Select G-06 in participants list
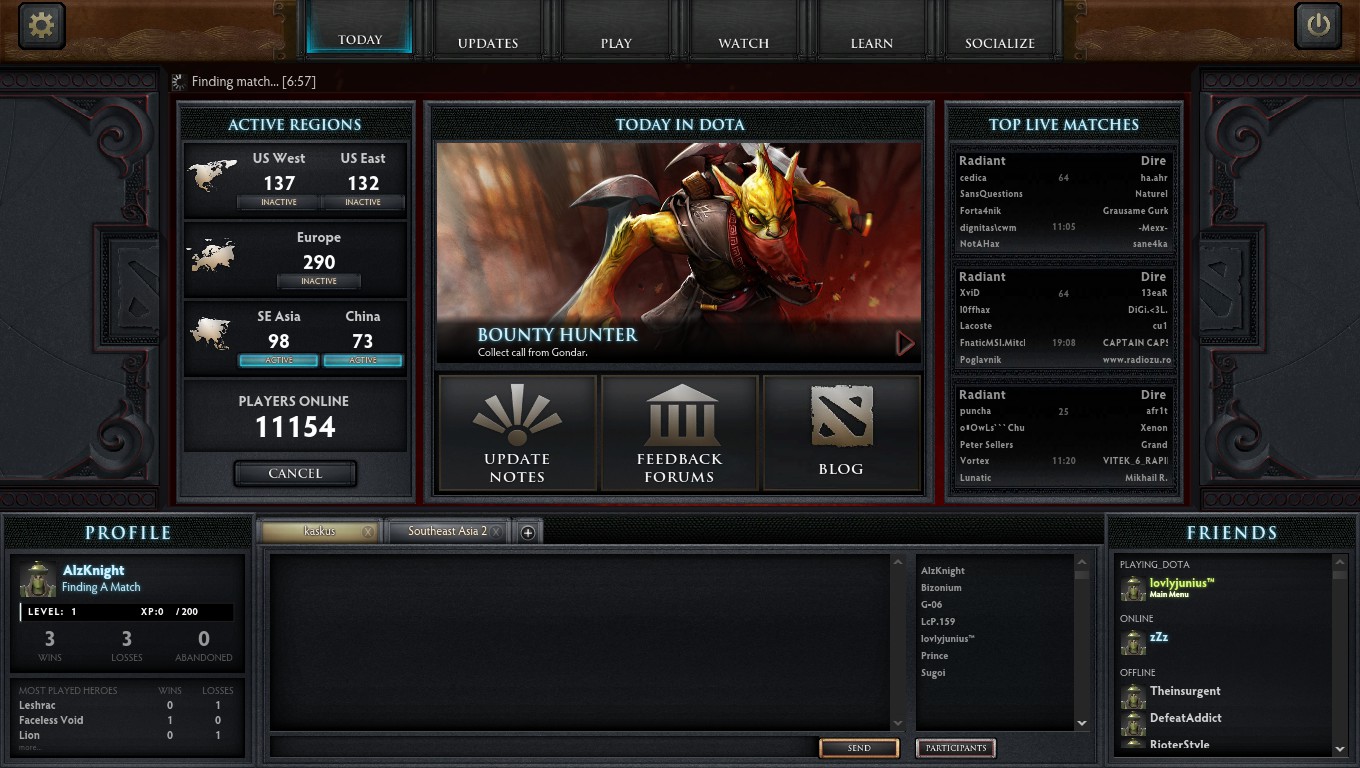Image resolution: width=1360 pixels, height=768 pixels. (931, 605)
